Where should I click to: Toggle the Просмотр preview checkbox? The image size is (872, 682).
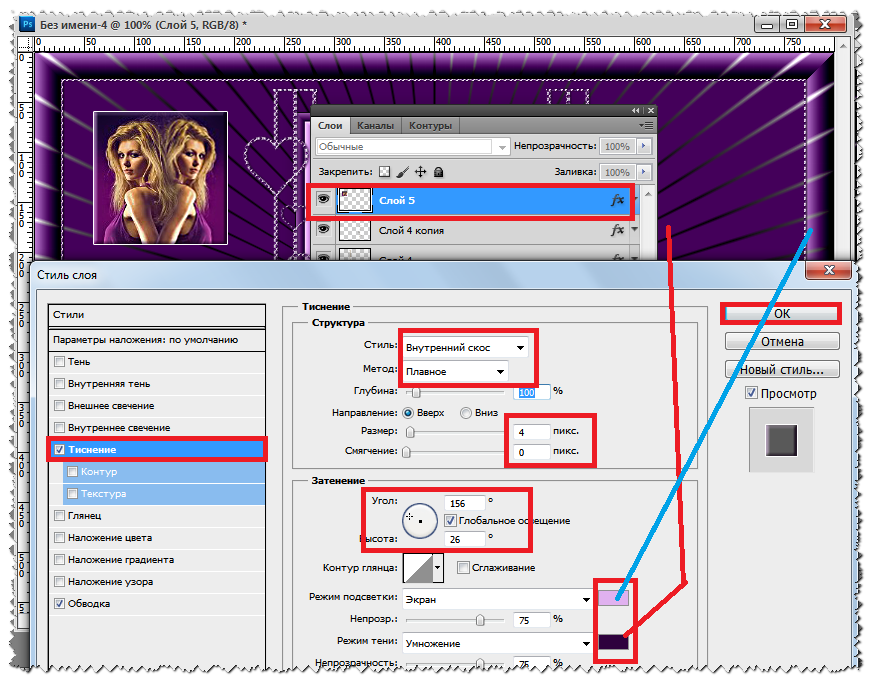tap(751, 393)
